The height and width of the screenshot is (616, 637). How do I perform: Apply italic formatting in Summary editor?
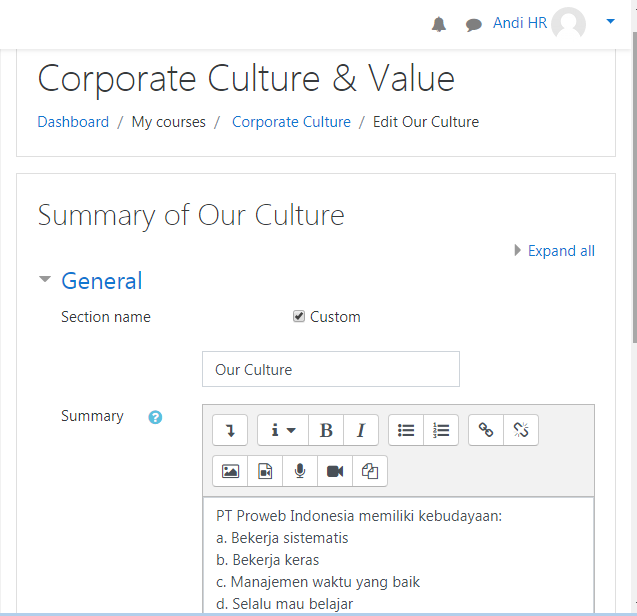pyautogui.click(x=361, y=430)
